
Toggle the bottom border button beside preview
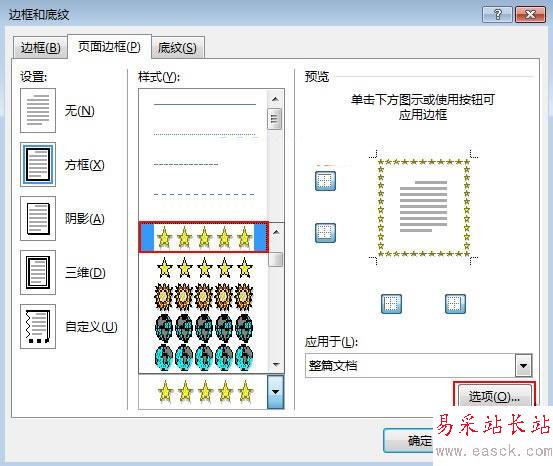click(325, 233)
